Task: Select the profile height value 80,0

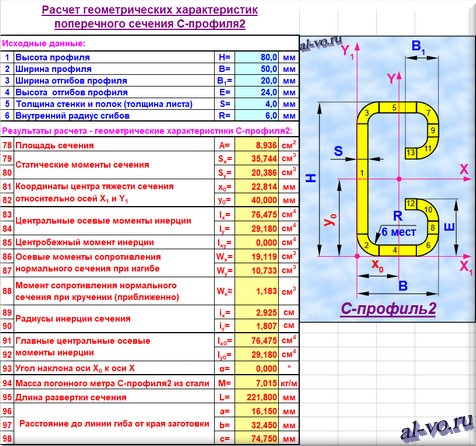Action: coord(256,57)
